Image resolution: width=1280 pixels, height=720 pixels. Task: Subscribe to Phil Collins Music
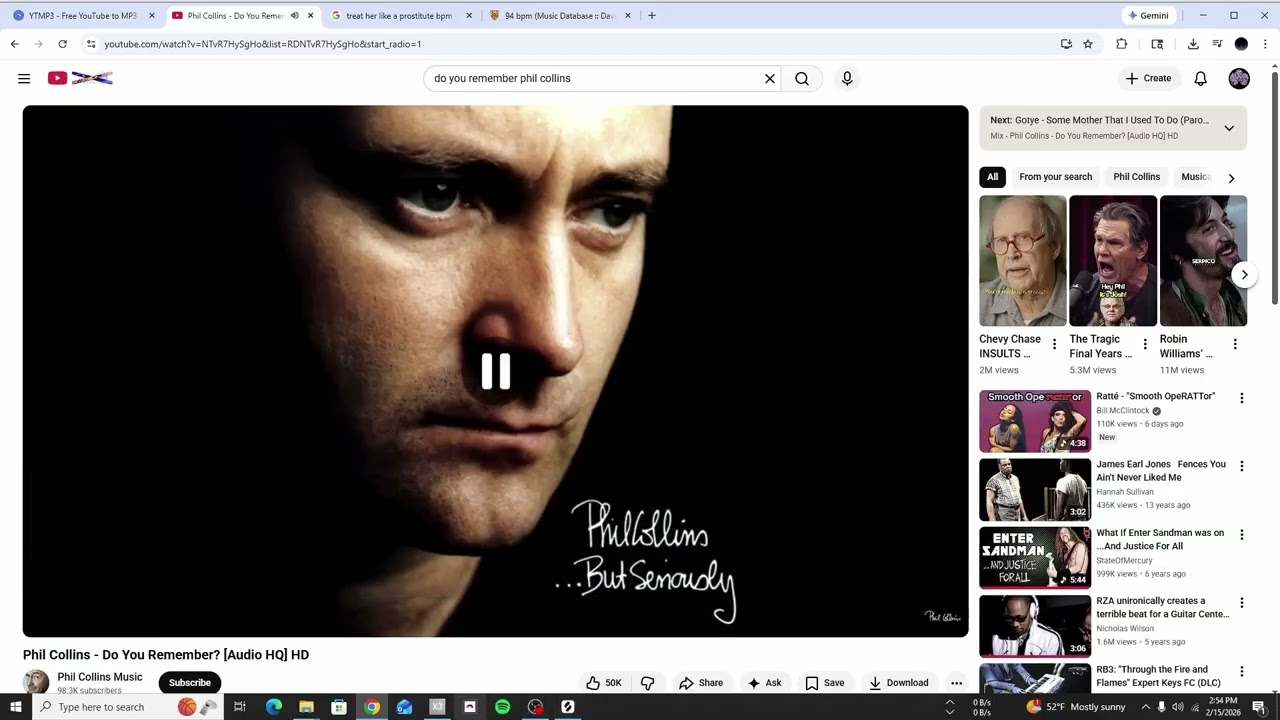(190, 683)
